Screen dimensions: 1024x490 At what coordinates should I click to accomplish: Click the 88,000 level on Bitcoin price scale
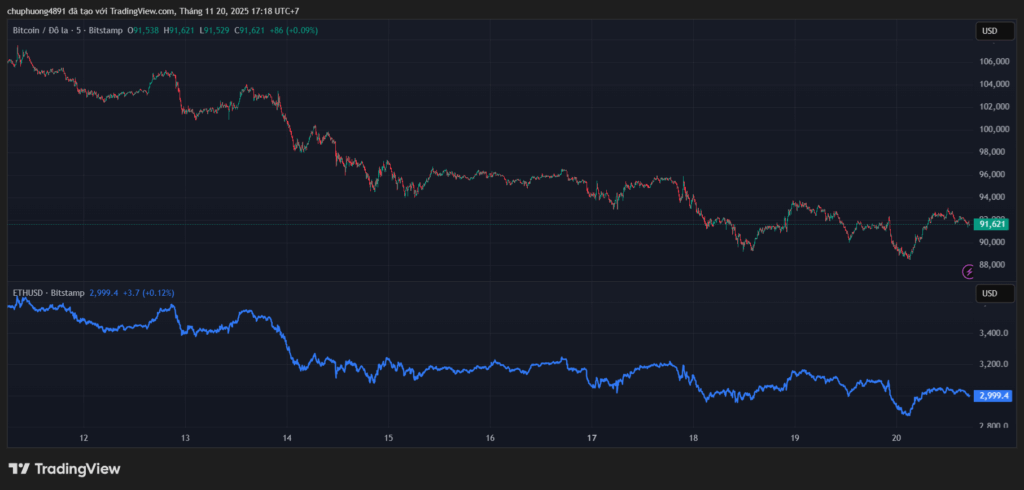pyautogui.click(x=993, y=265)
